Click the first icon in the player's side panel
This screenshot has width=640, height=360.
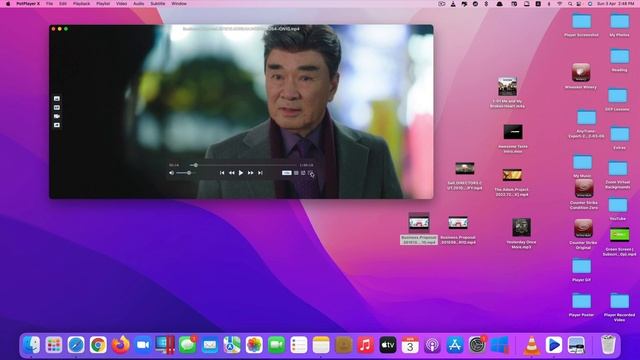click(x=57, y=98)
